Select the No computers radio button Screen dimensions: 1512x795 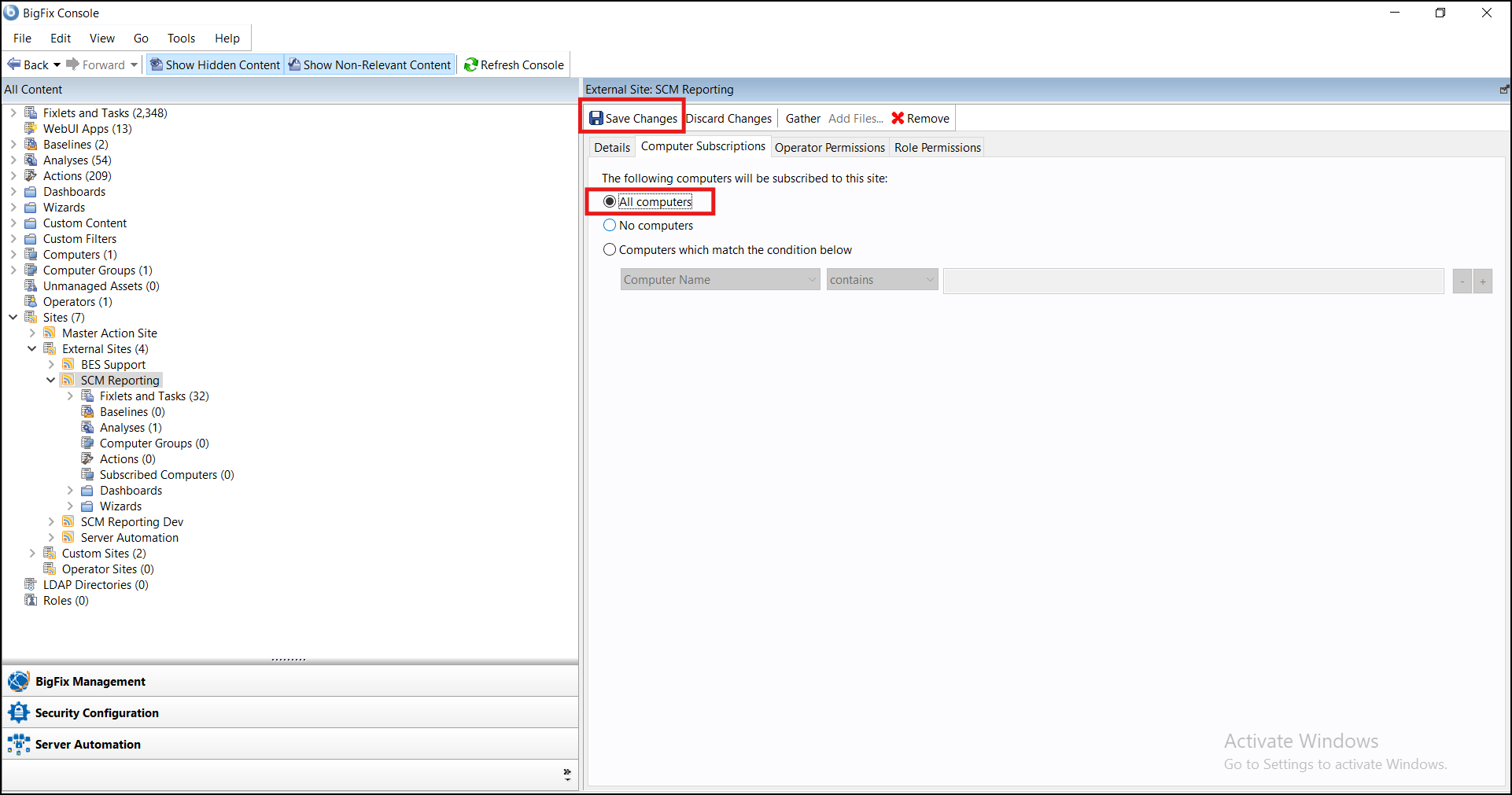pyautogui.click(x=610, y=225)
